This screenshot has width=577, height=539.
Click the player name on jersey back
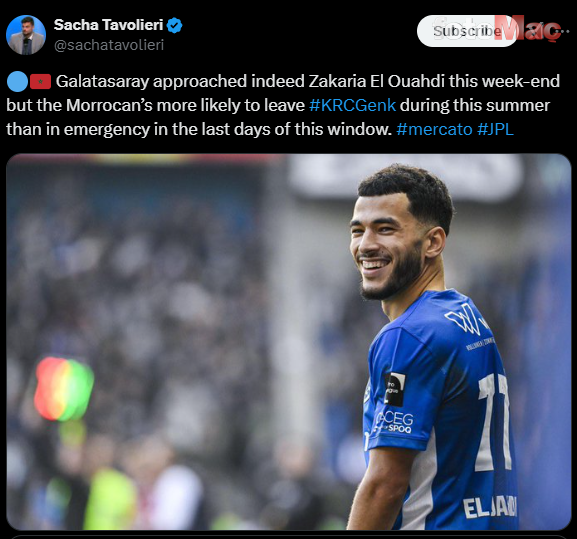click(490, 507)
